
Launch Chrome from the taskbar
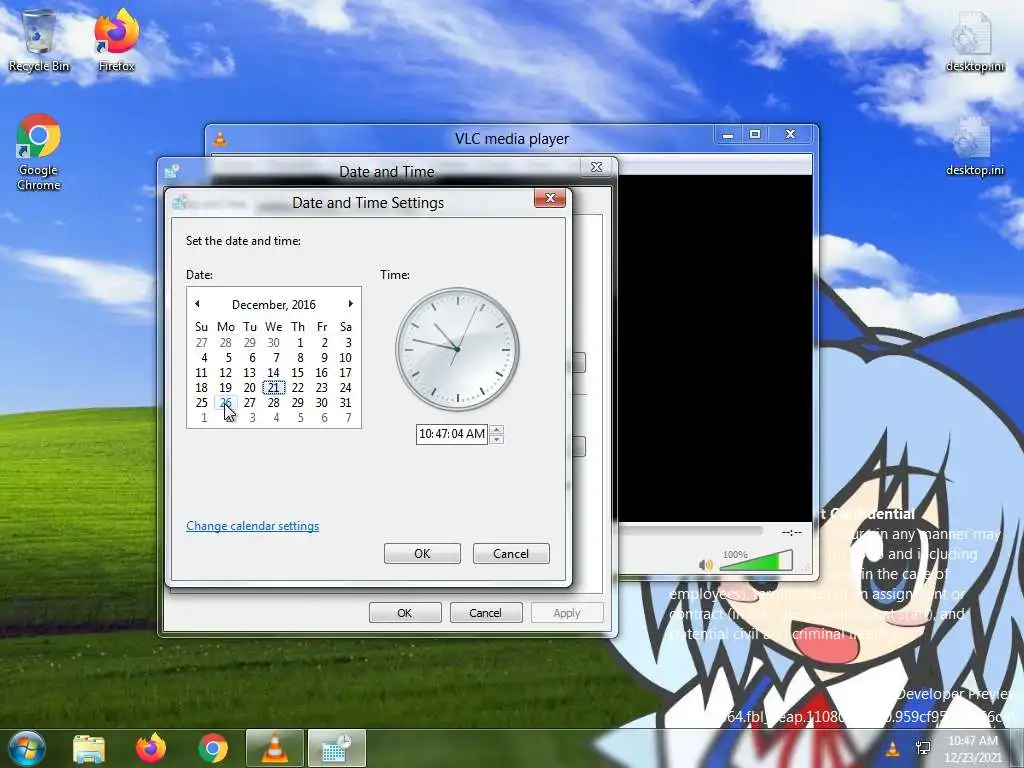coord(213,748)
